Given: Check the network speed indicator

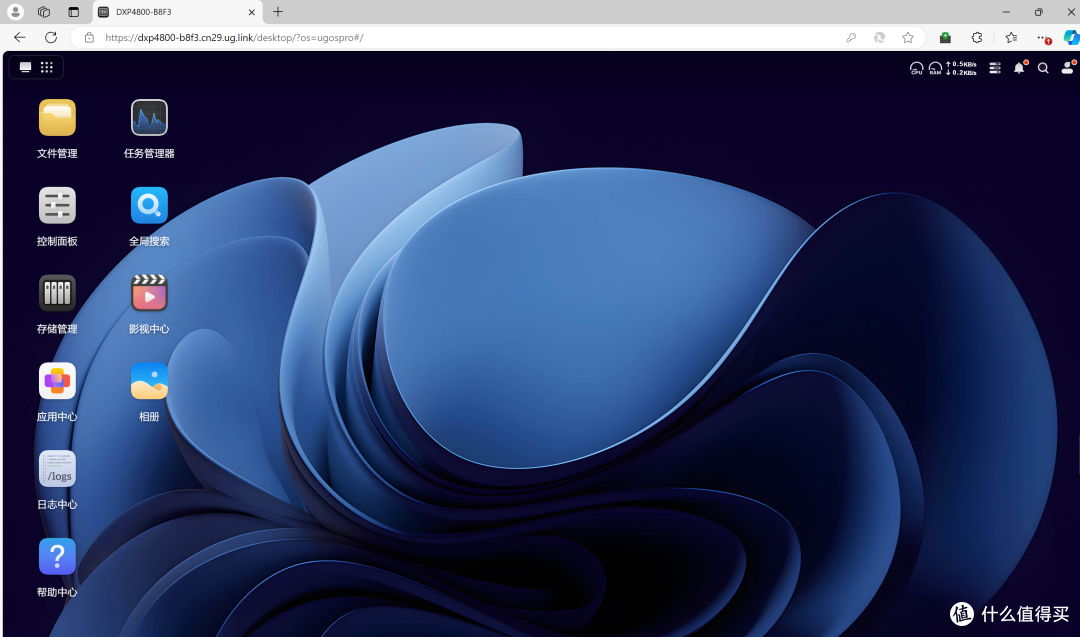Looking at the screenshot, I should pyautogui.click(x=962, y=68).
